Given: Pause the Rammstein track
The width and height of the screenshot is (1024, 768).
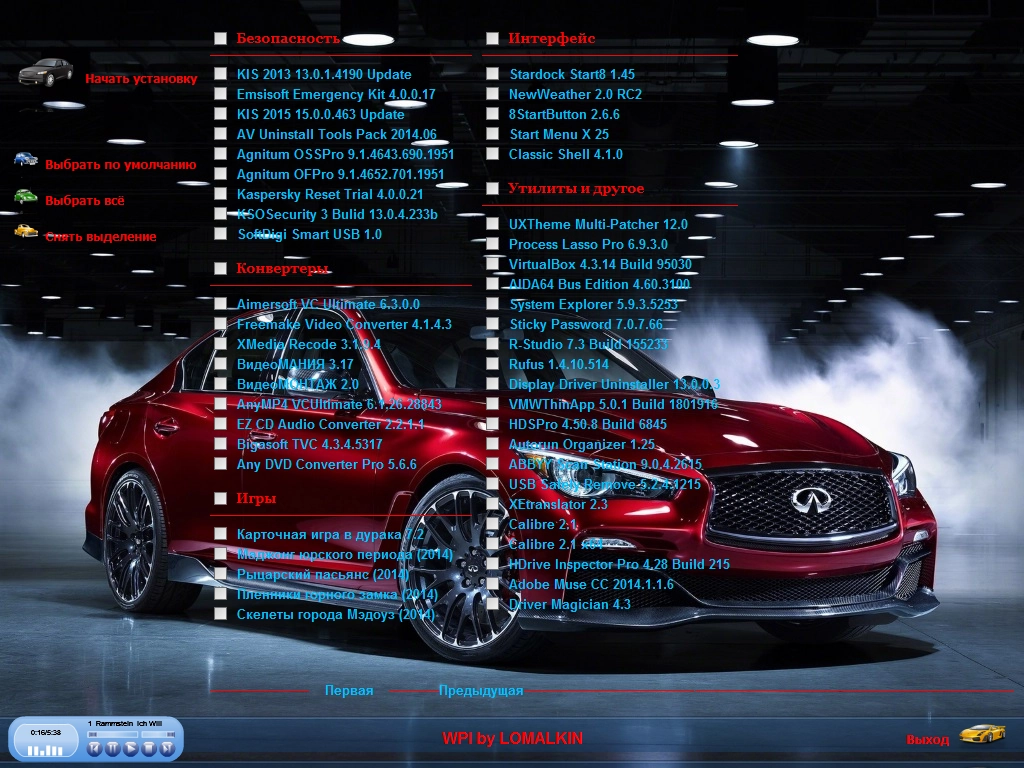Looking at the screenshot, I should pos(112,749).
